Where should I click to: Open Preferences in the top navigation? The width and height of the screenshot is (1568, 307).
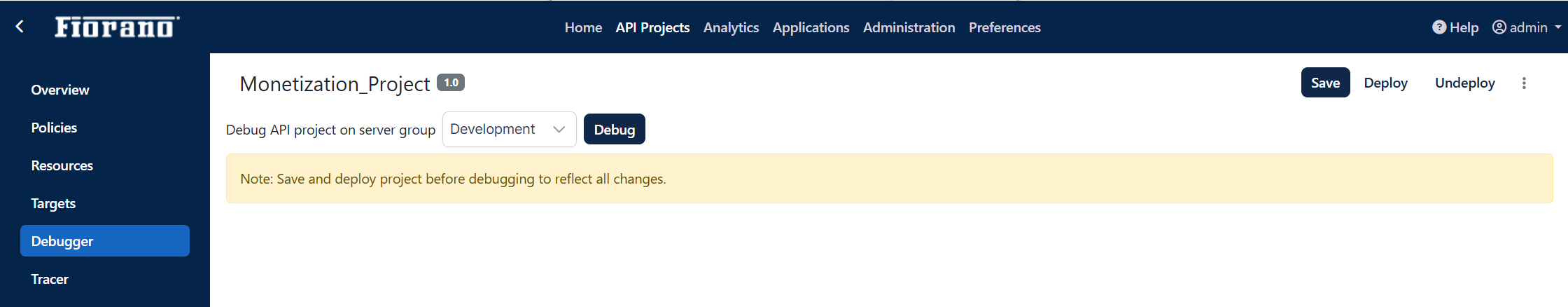pyautogui.click(x=1004, y=27)
